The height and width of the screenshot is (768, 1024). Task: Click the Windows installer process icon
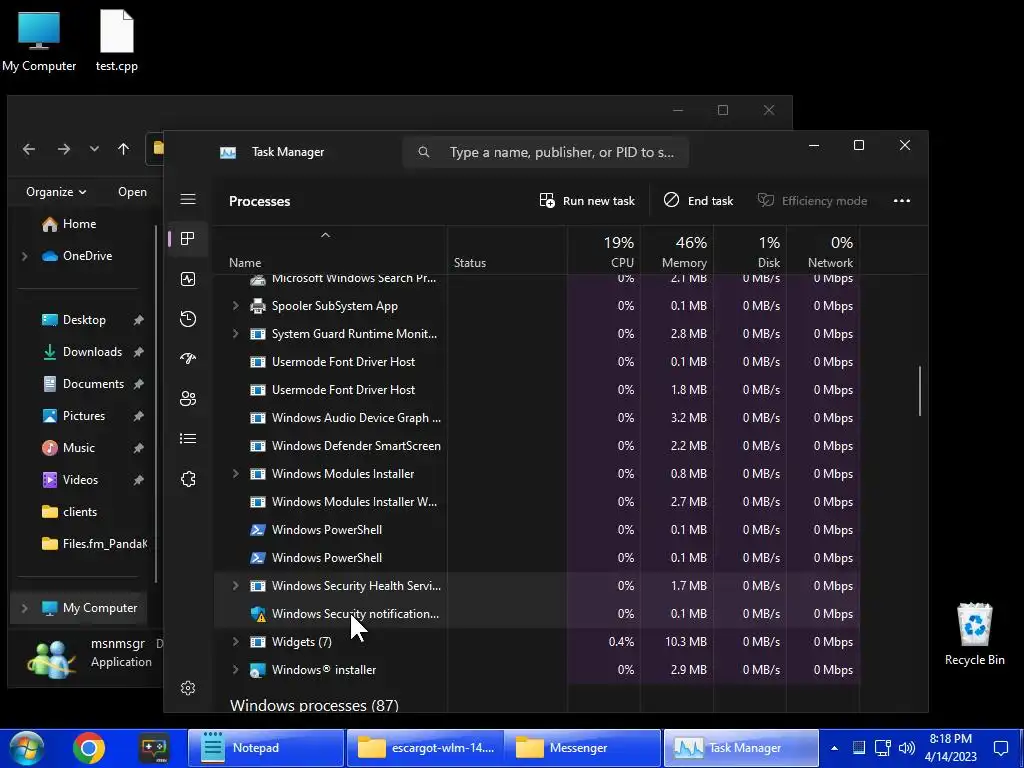click(258, 670)
